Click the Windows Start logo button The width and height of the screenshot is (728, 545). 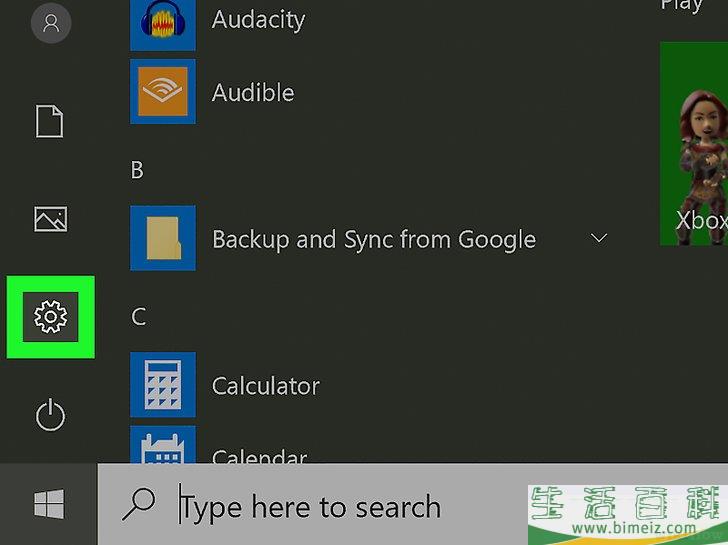point(49,504)
